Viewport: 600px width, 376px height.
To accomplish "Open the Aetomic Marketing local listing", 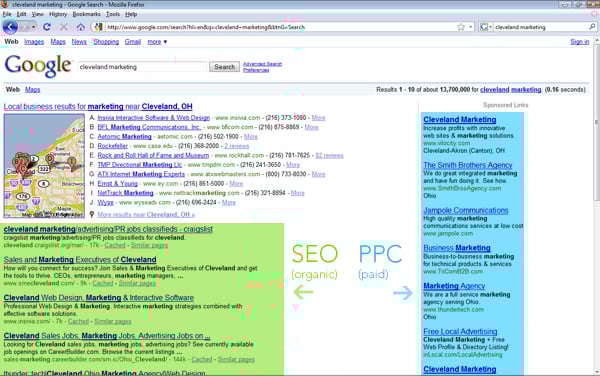I will pyautogui.click(x=124, y=137).
